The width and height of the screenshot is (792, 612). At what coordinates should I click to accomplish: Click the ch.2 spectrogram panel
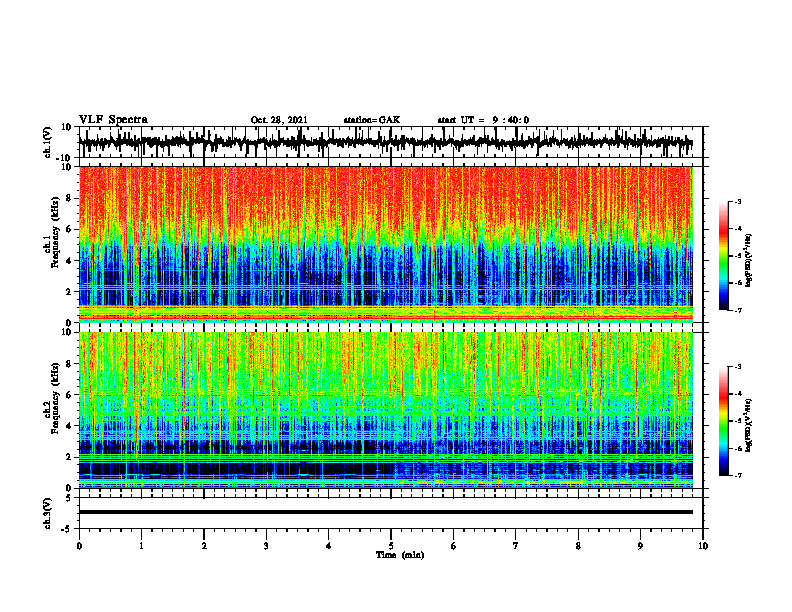(x=385, y=410)
